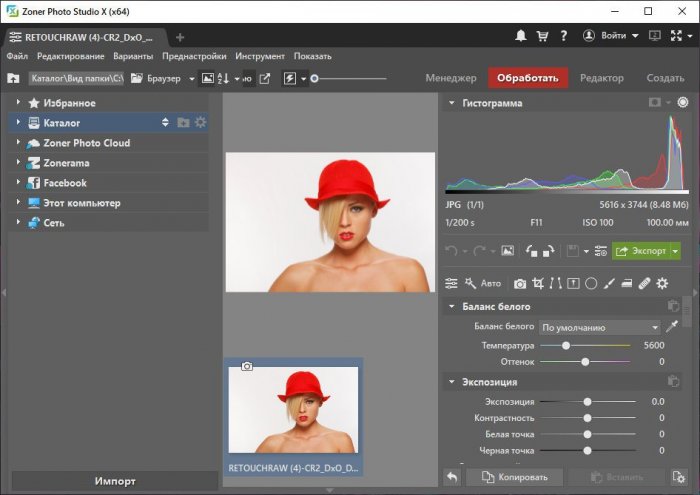
Task: Click the Temperature slider handle
Action: point(566,345)
